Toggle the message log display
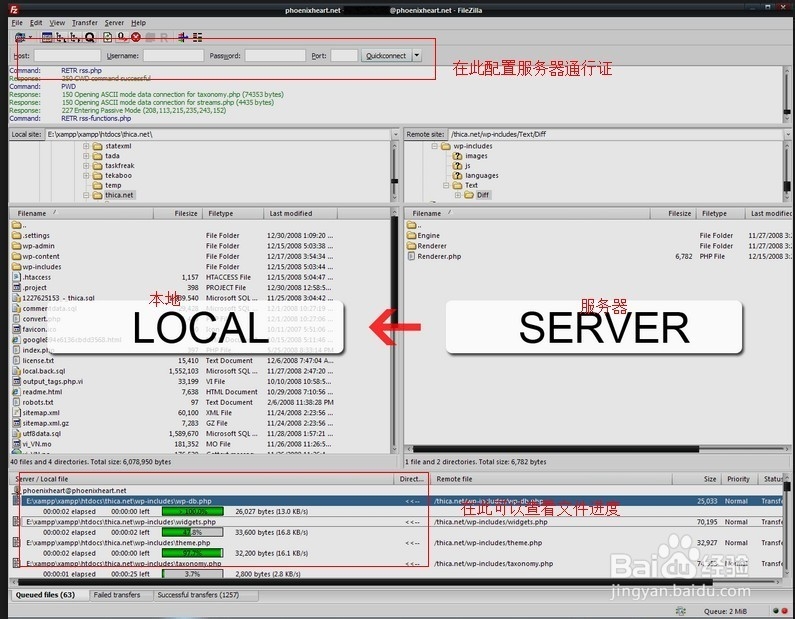Screen dimensions: 795x619 [x=47, y=37]
